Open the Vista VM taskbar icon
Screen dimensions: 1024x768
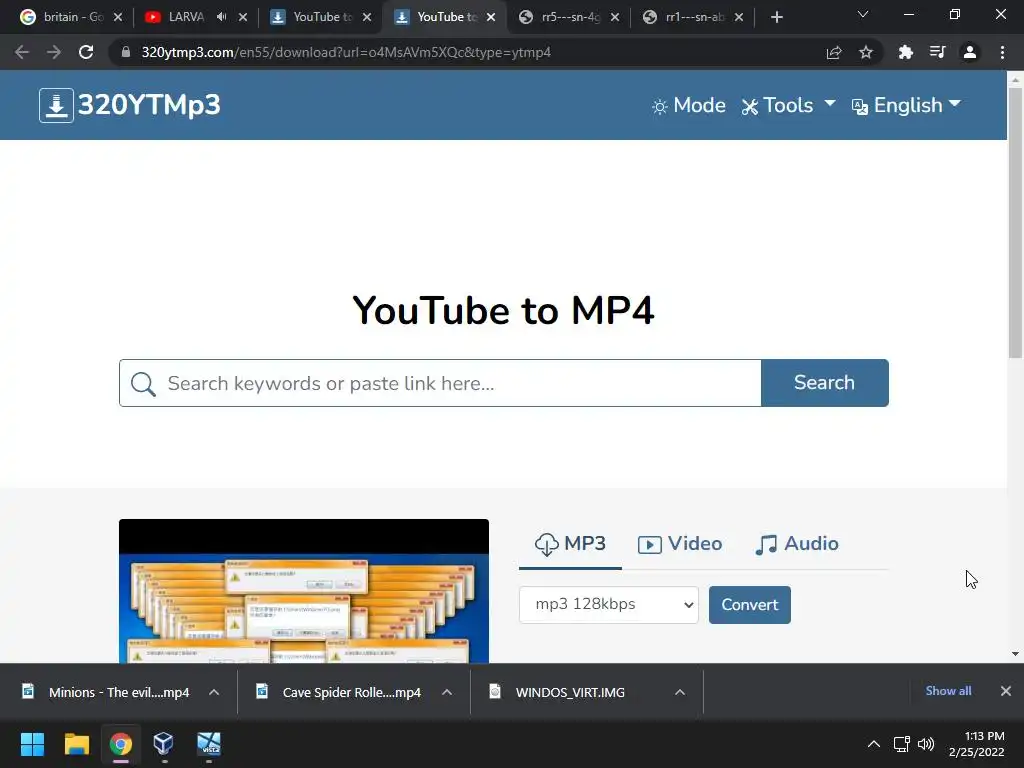pyautogui.click(x=209, y=744)
